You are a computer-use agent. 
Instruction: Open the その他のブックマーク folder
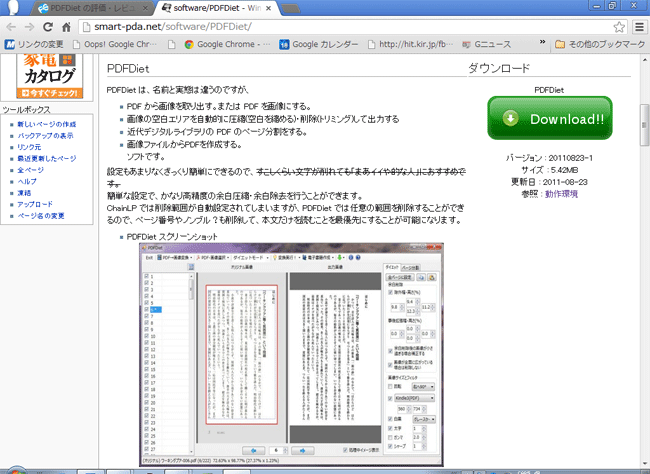pos(600,44)
